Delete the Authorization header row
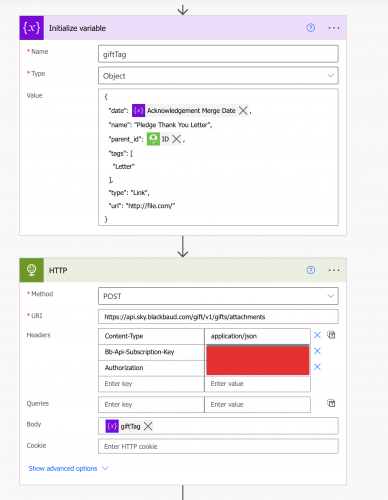This screenshot has width=388, height=500. tap(317, 367)
